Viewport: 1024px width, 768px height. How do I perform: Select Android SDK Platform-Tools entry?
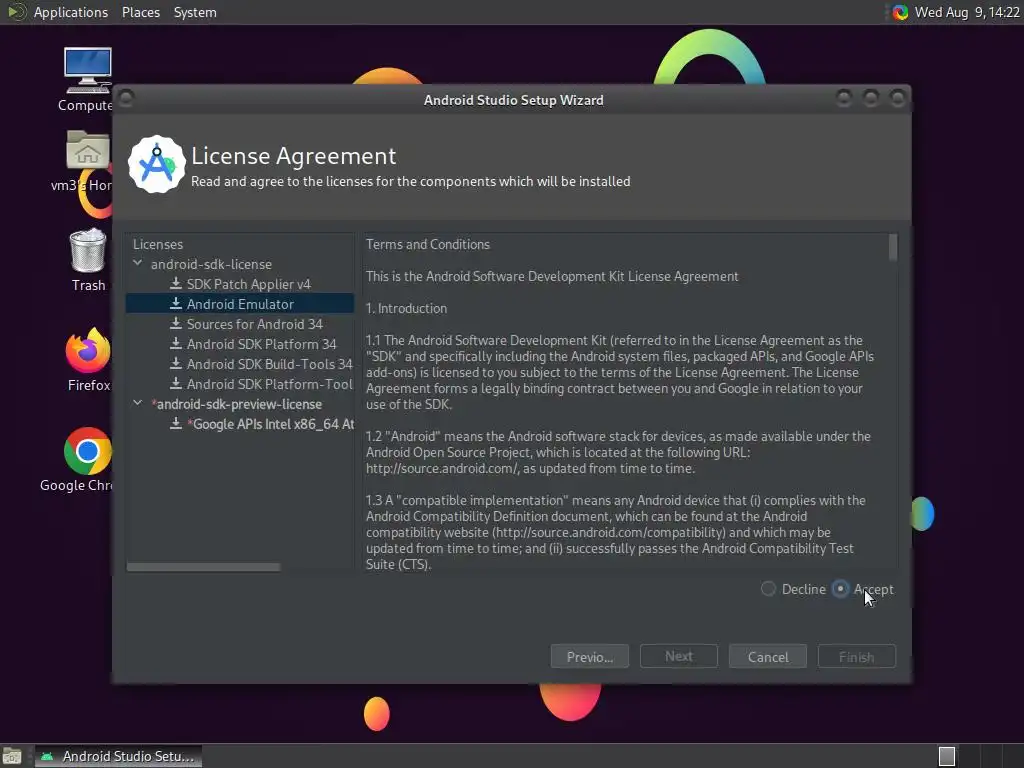pos(270,384)
